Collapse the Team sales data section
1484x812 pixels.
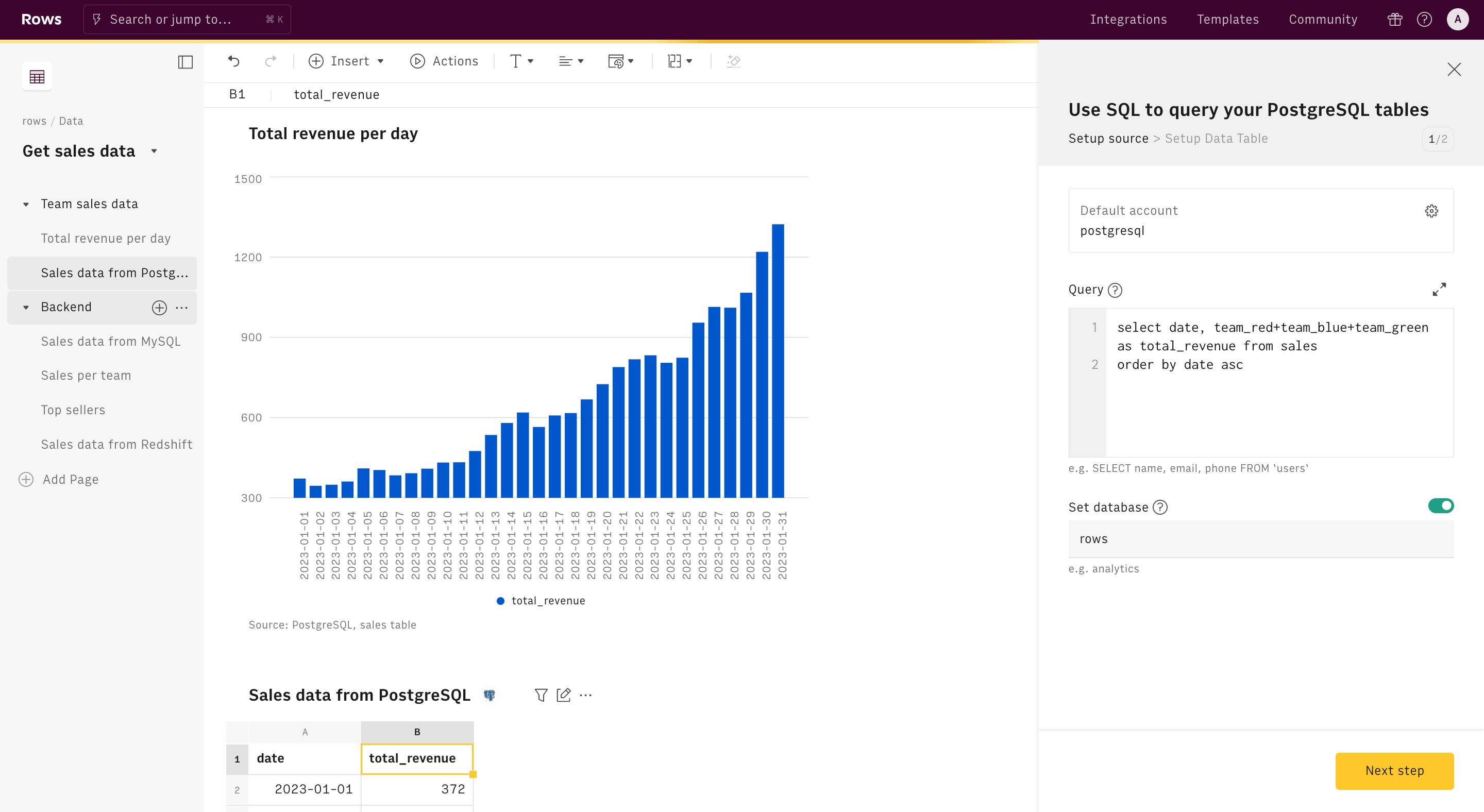[x=26, y=204]
